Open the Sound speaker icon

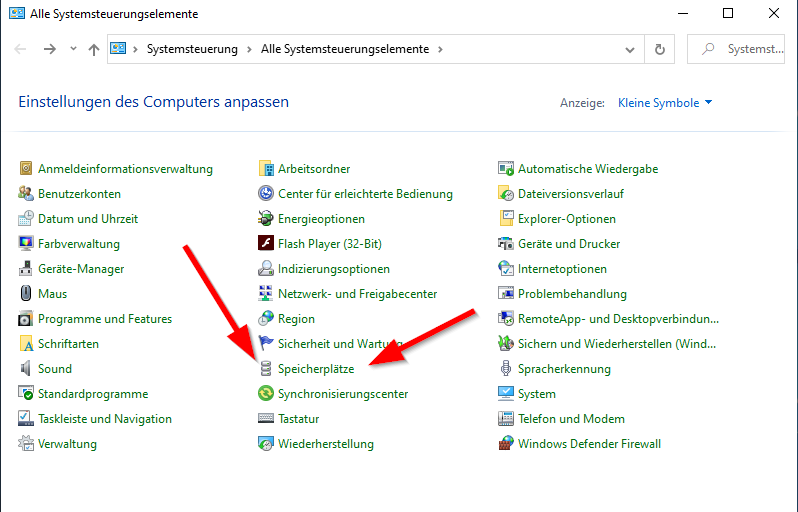tap(25, 368)
